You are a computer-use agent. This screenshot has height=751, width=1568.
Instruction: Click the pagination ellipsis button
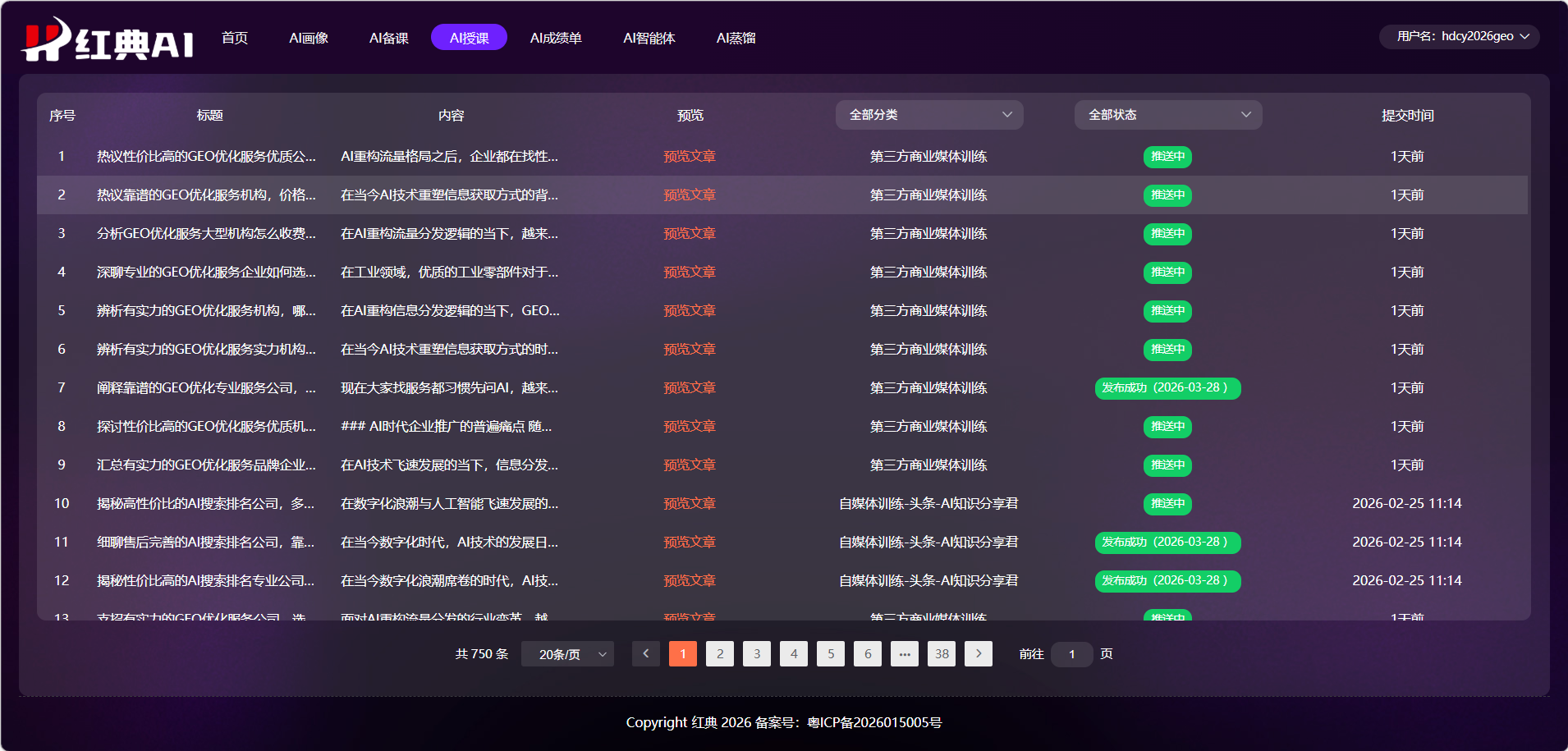[904, 654]
